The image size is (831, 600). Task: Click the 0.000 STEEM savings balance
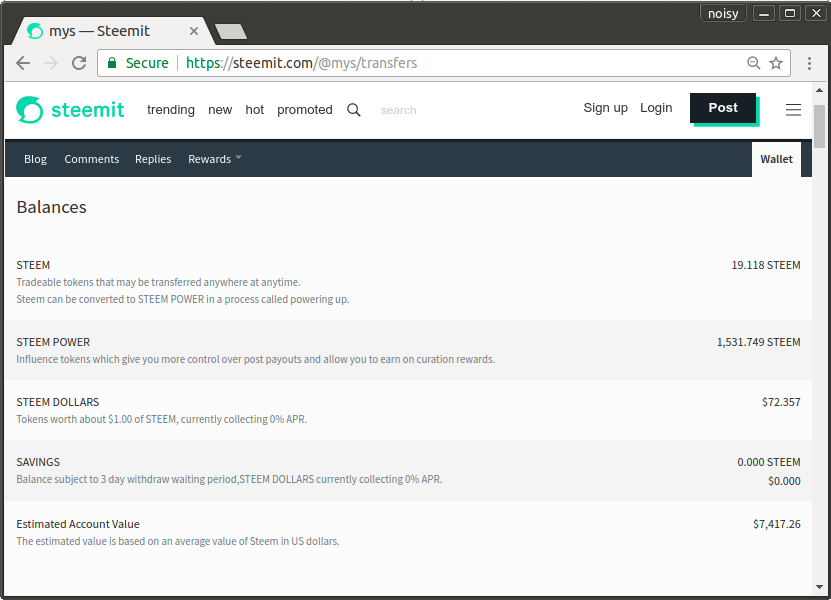pos(768,462)
